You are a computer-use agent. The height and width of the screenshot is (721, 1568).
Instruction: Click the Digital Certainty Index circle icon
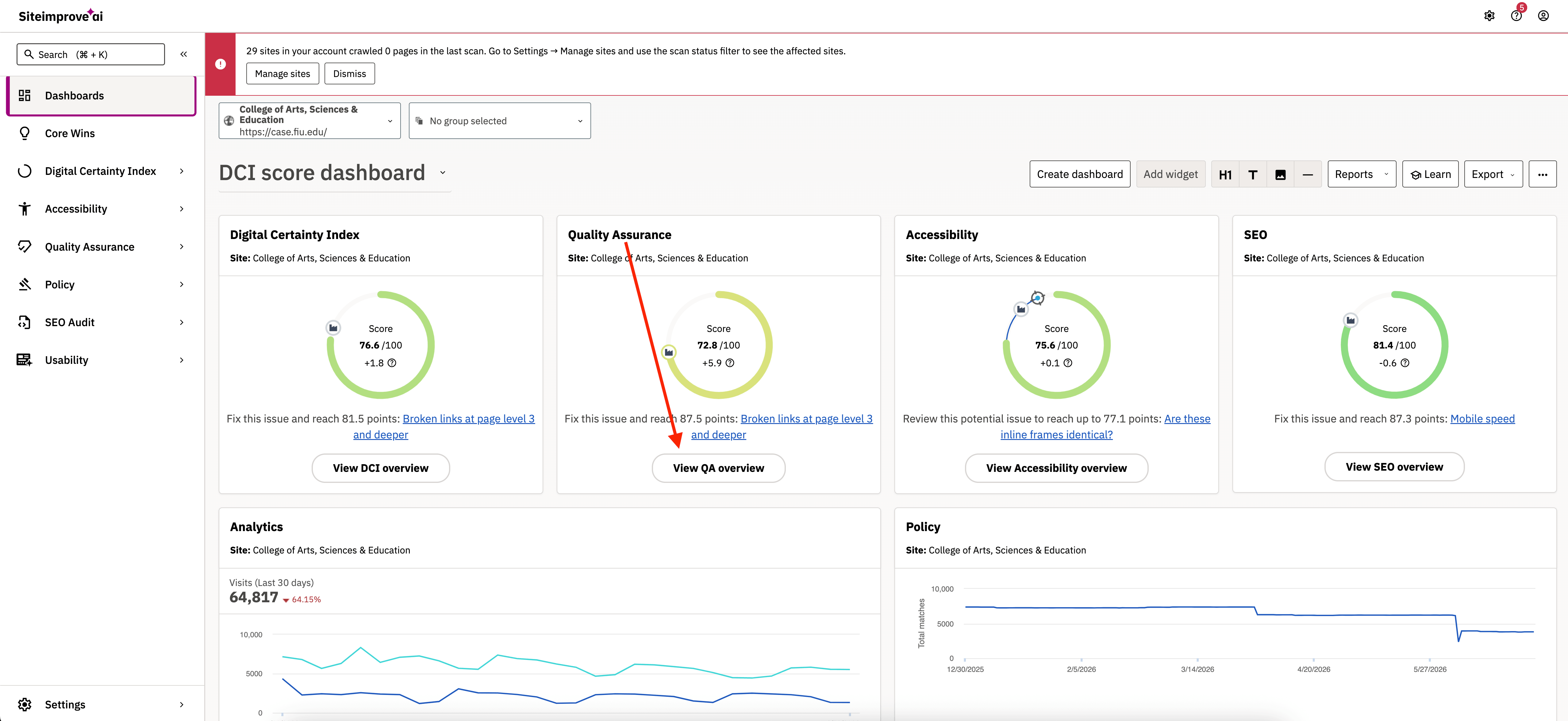point(24,171)
